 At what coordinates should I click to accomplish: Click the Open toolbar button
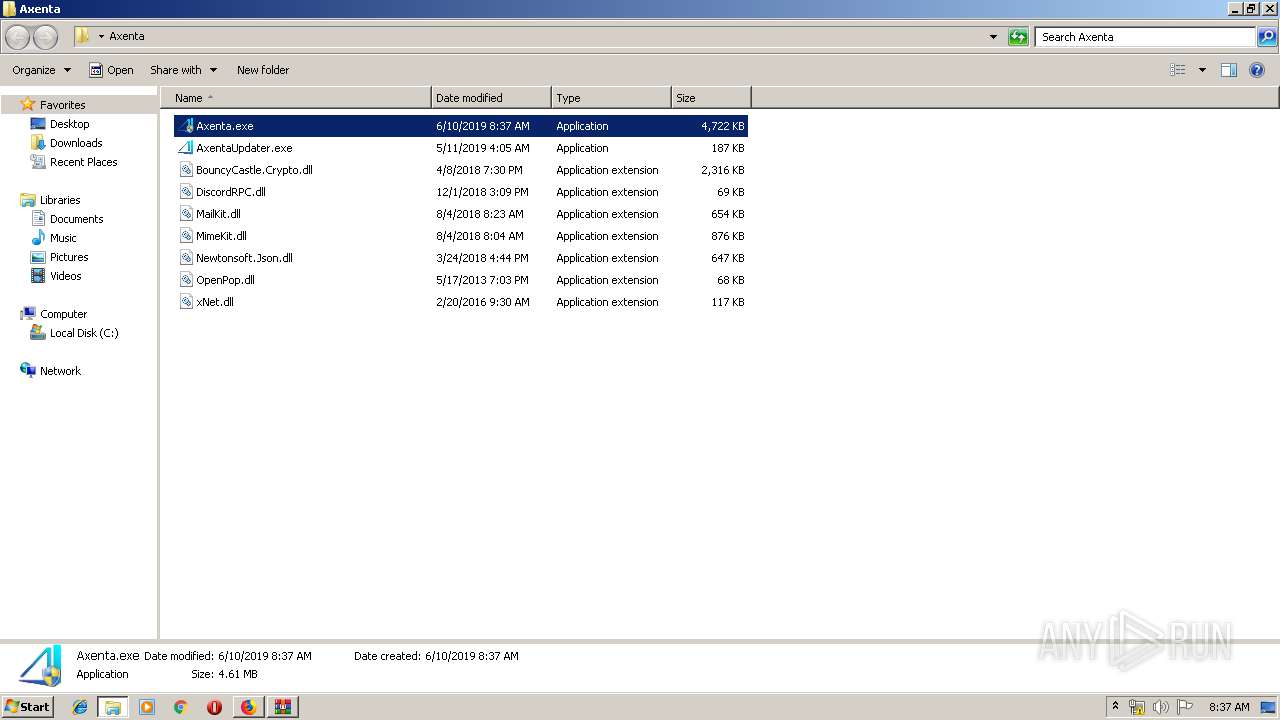tap(111, 70)
